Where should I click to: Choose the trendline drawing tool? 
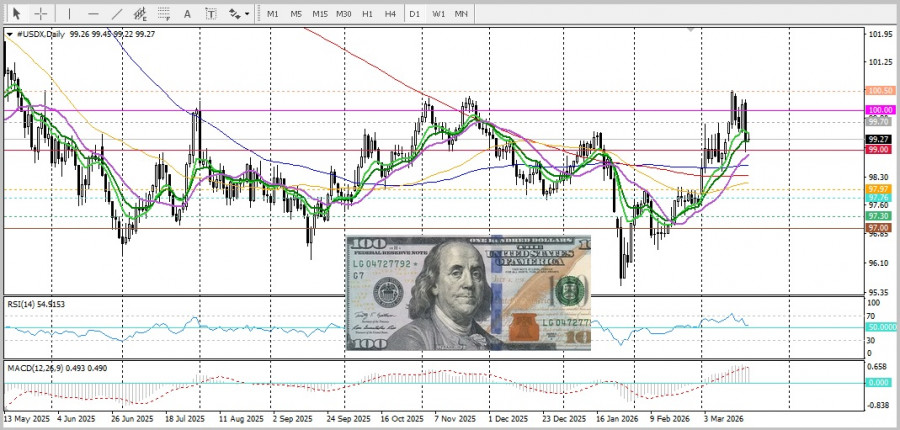click(x=117, y=13)
